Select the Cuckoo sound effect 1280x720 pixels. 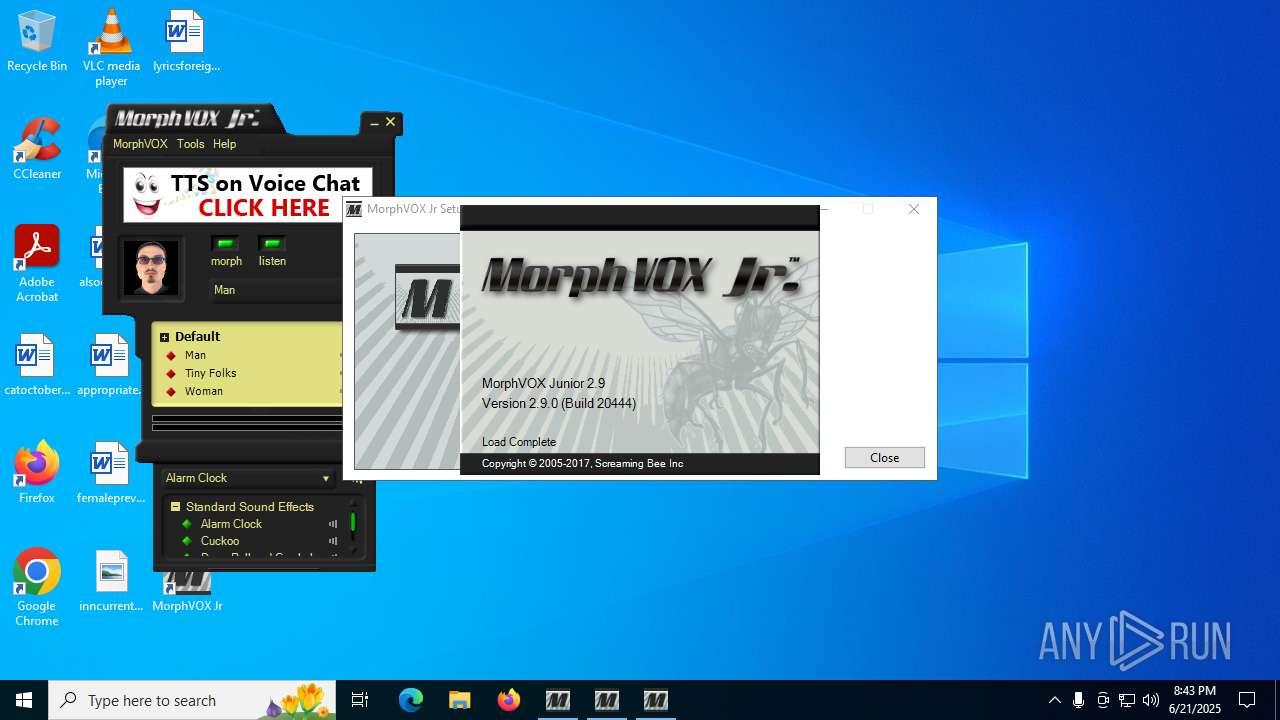(x=220, y=541)
